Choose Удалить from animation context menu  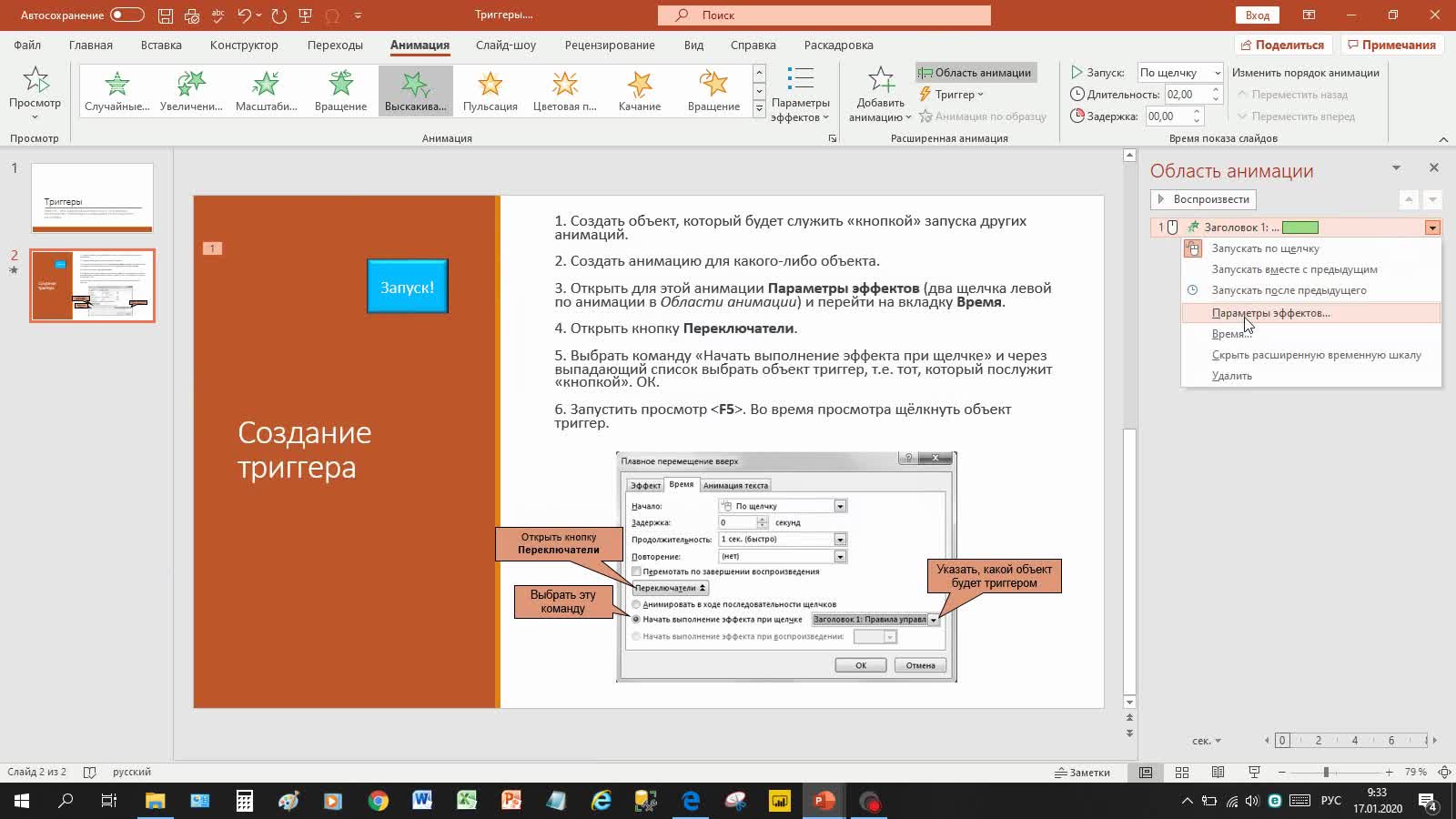click(1310, 376)
